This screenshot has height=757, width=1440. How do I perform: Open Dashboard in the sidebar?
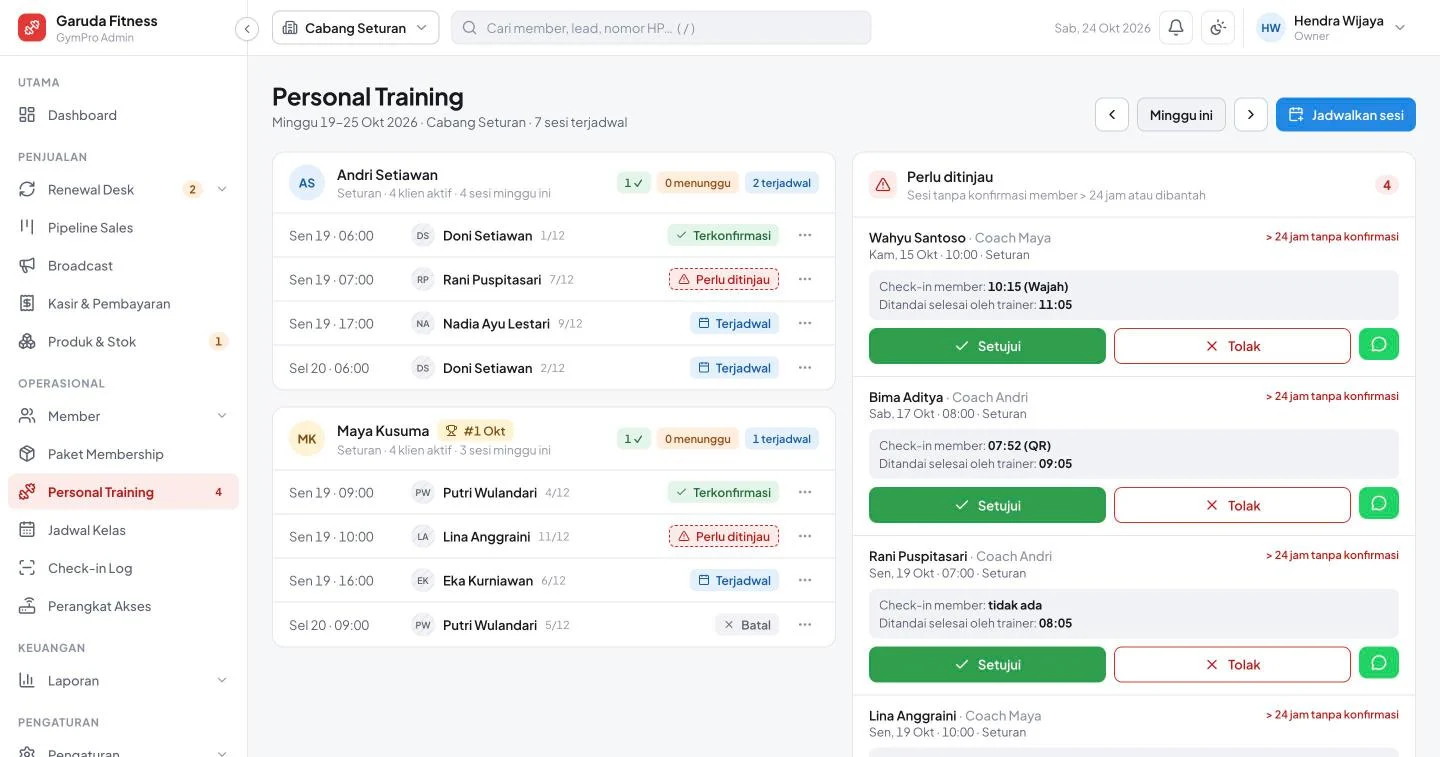click(123, 115)
